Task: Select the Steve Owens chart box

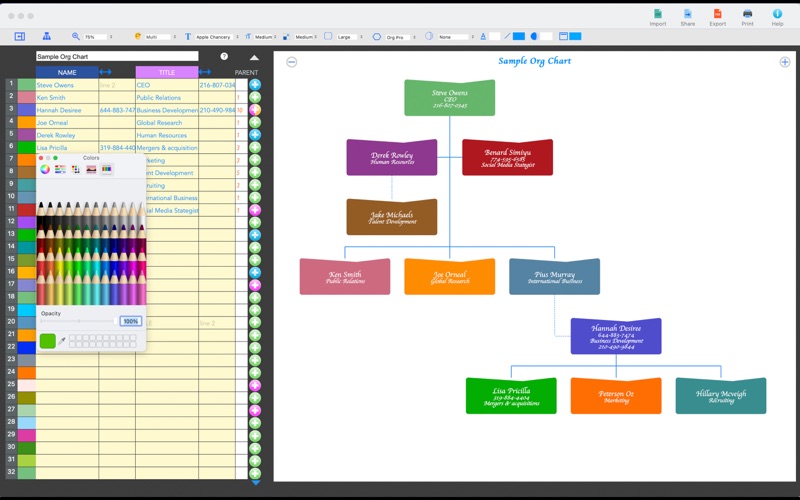Action: (449, 98)
